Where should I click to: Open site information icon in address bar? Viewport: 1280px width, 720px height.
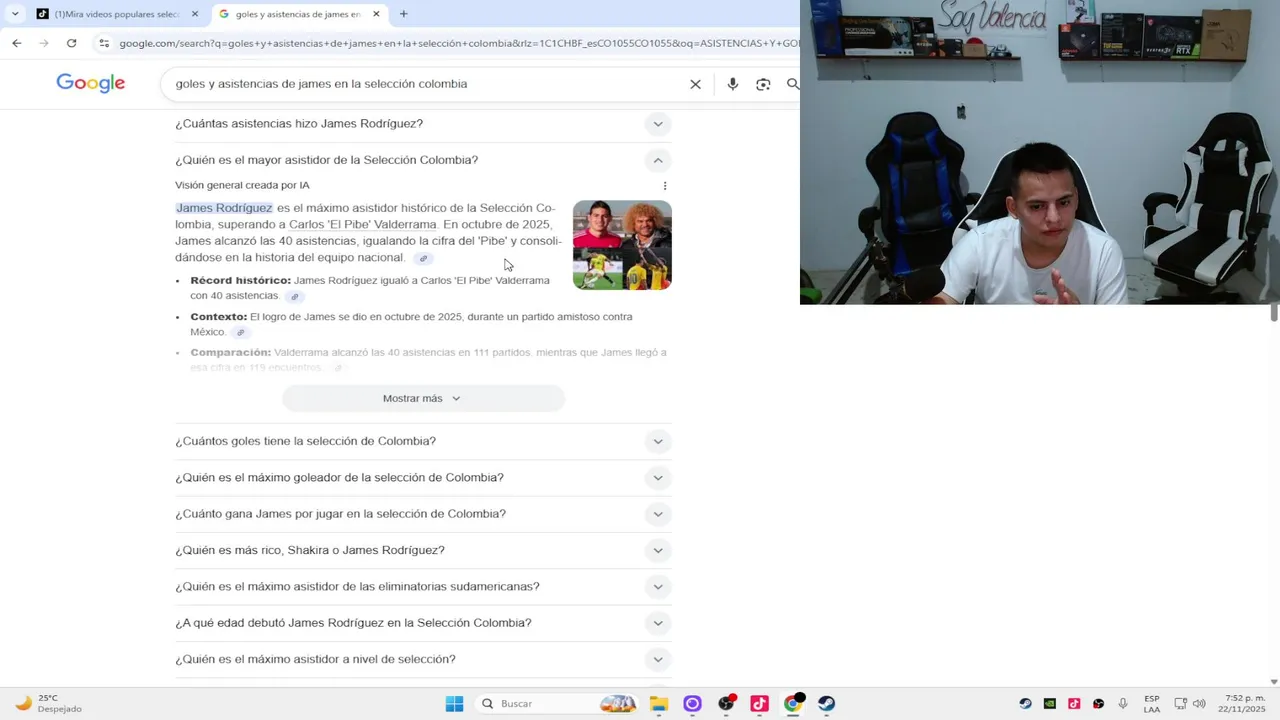(104, 43)
